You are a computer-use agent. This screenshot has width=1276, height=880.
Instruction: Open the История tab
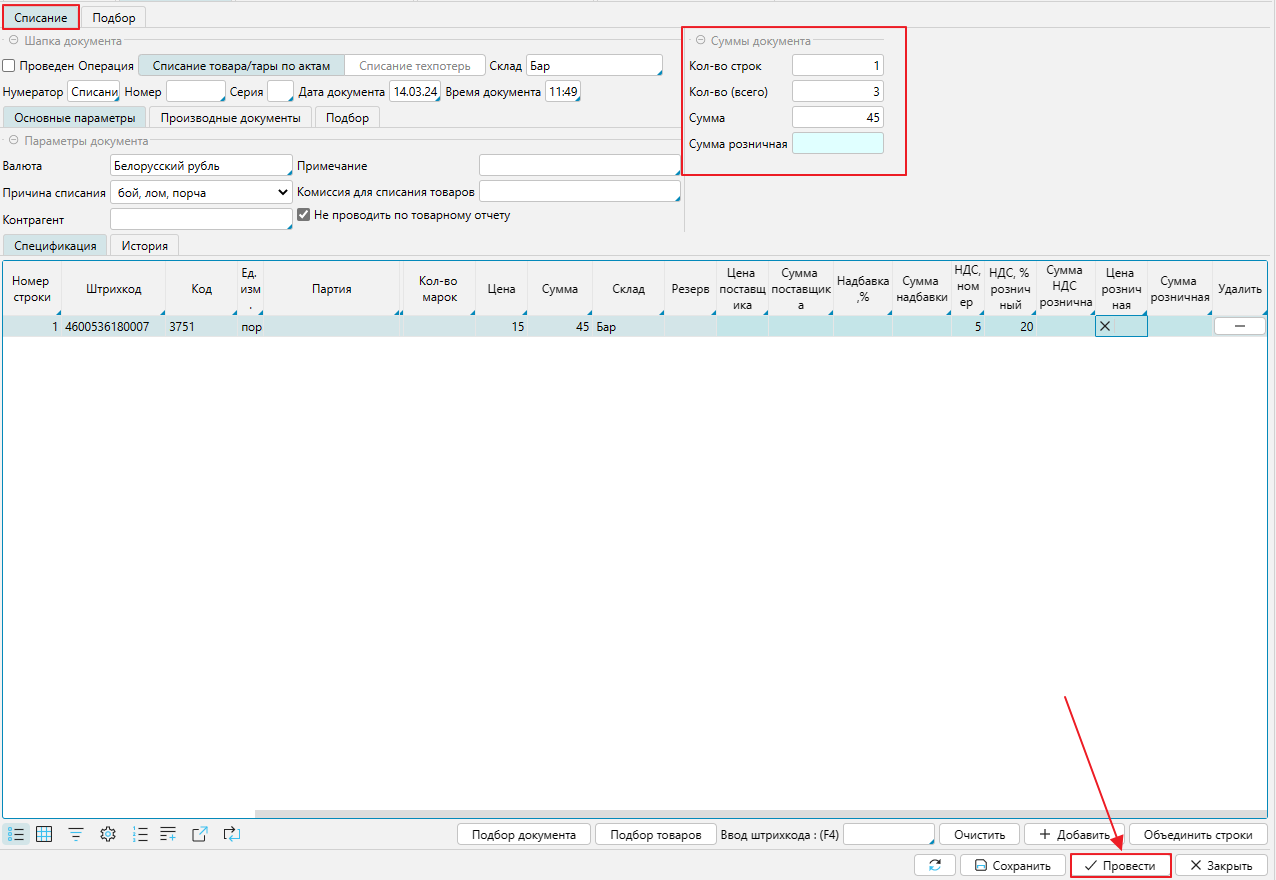pos(144,245)
